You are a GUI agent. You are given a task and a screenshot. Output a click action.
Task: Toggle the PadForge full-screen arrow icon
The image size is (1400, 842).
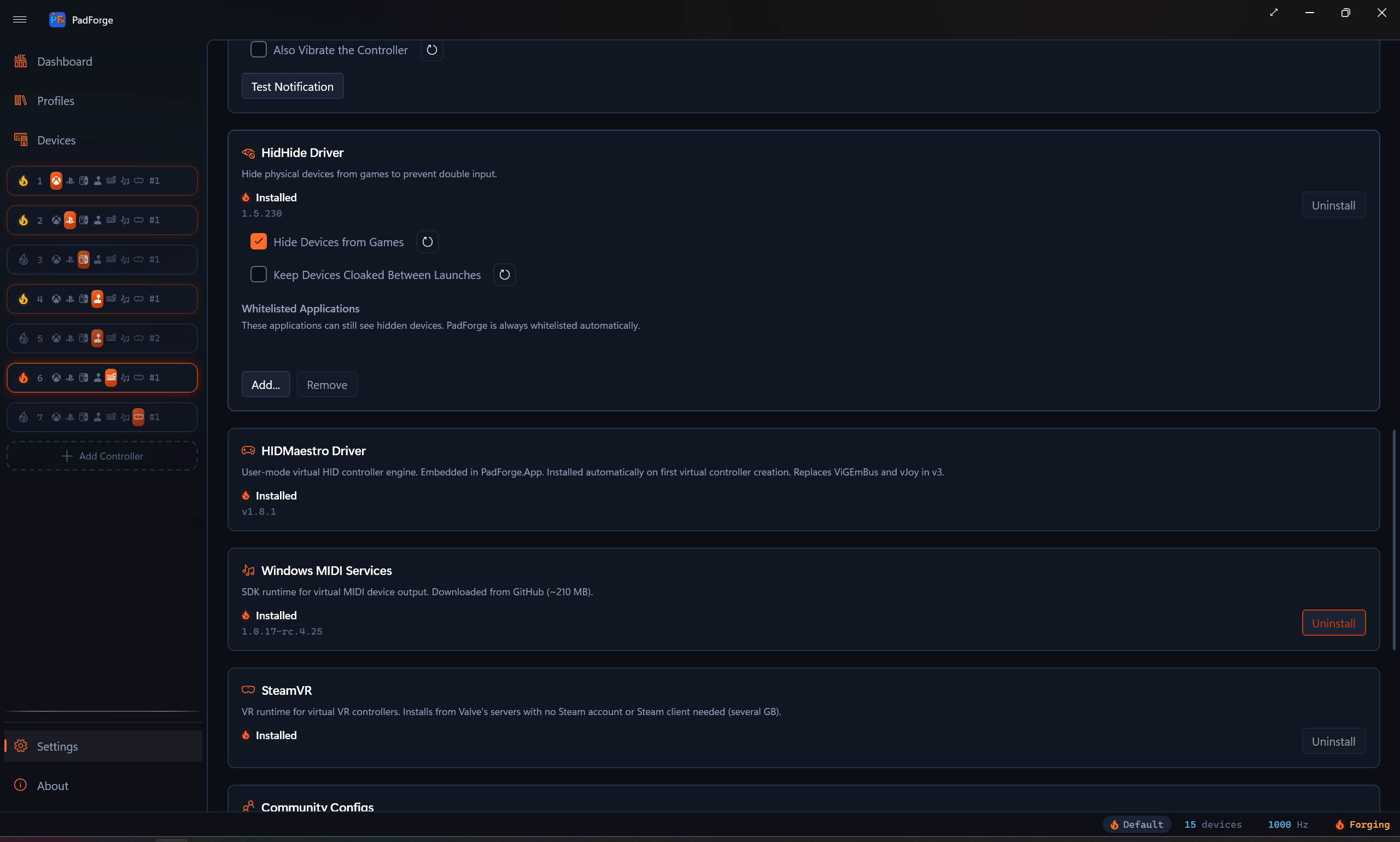[x=1274, y=13]
